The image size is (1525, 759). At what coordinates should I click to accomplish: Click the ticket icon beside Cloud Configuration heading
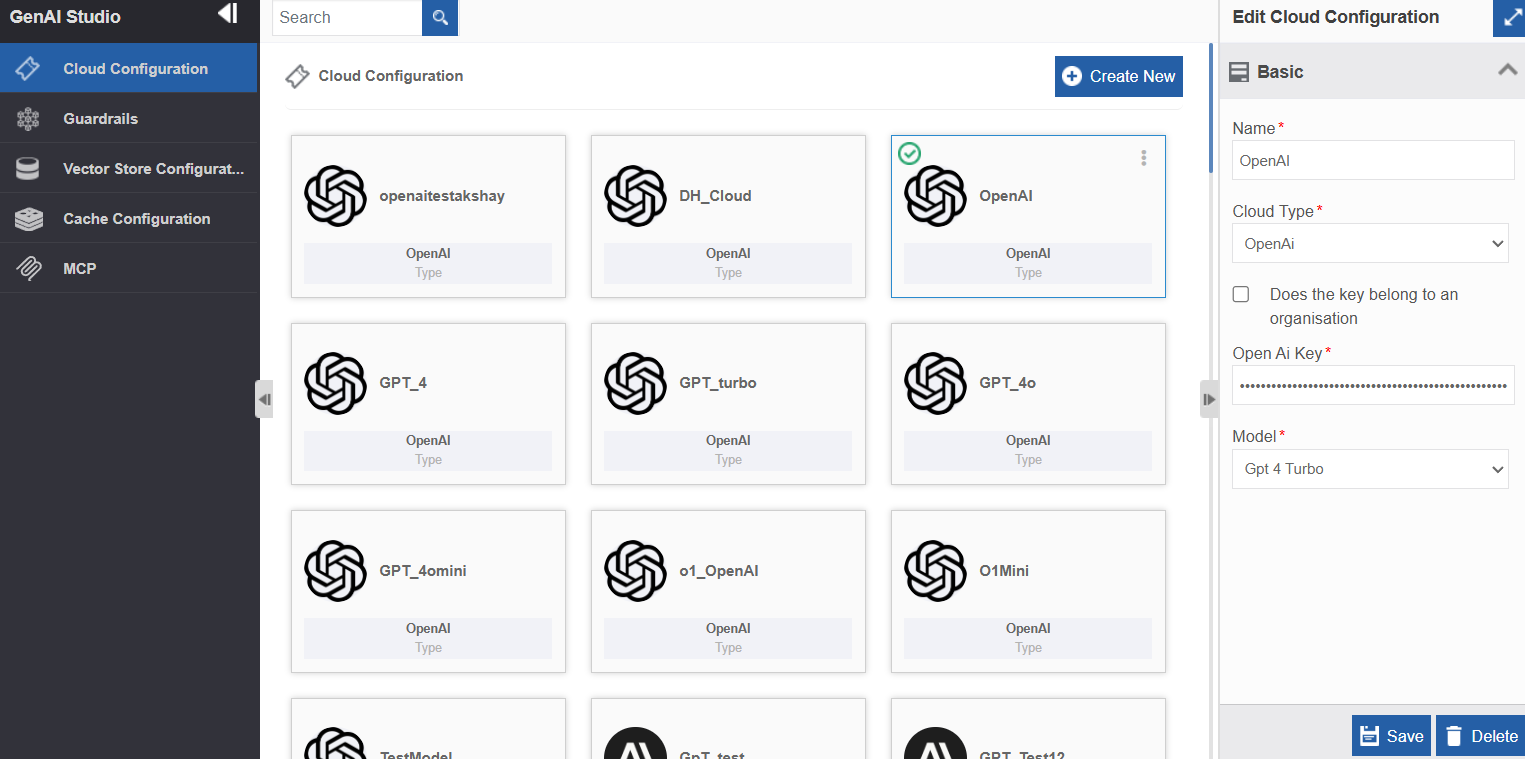[297, 76]
